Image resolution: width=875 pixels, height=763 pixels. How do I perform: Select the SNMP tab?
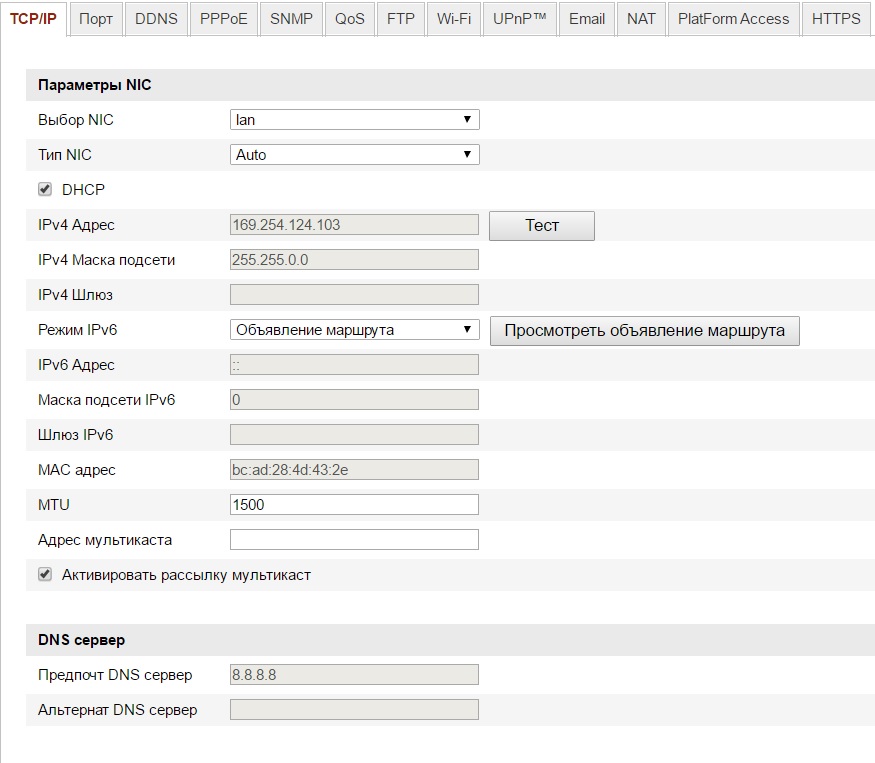tap(291, 19)
